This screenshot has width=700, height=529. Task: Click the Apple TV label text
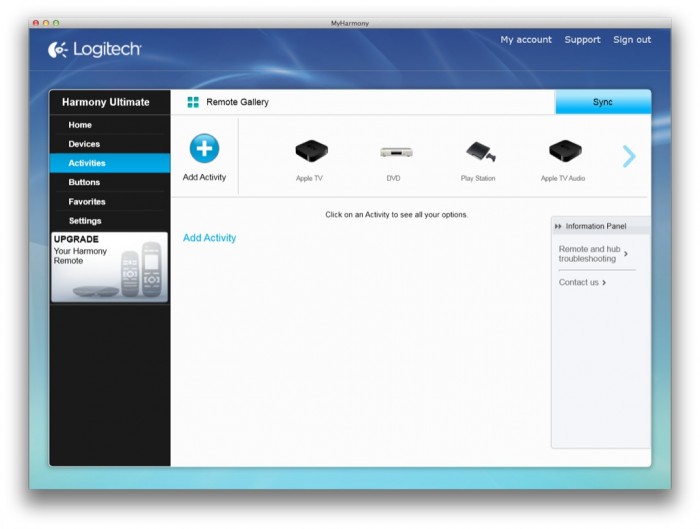pyautogui.click(x=309, y=178)
